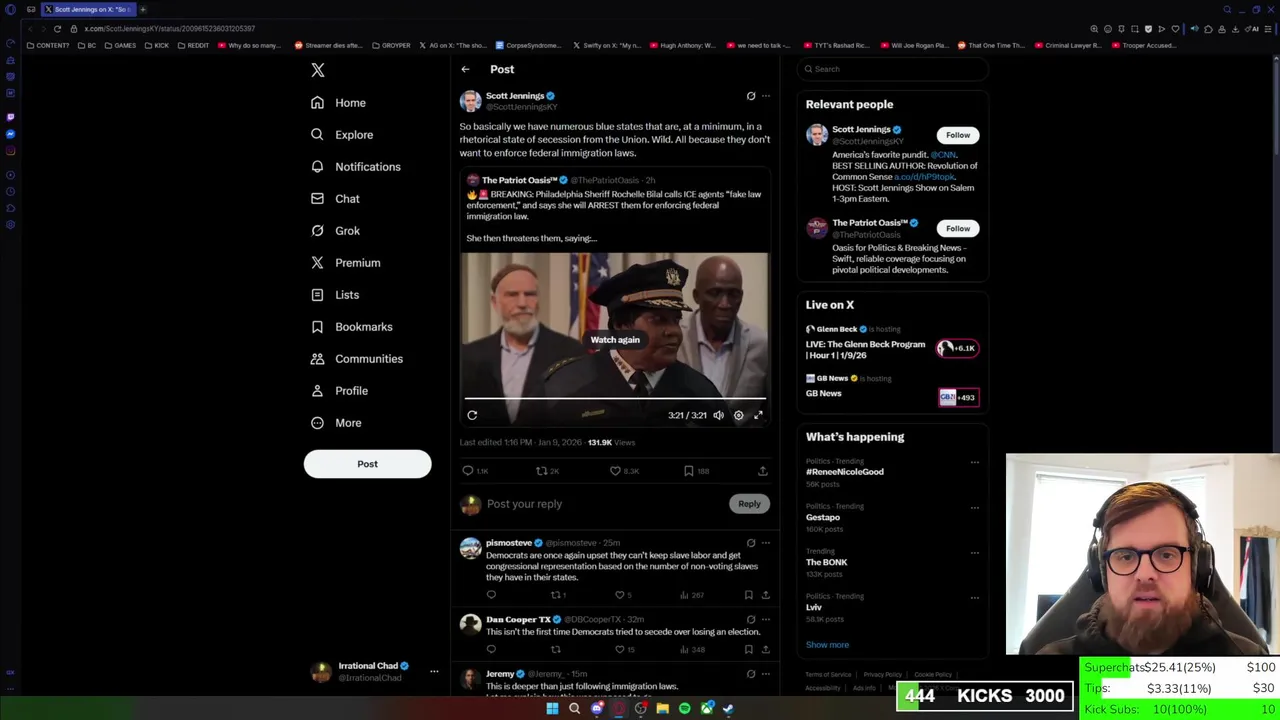
Task: Click the X search box
Action: tap(893, 69)
